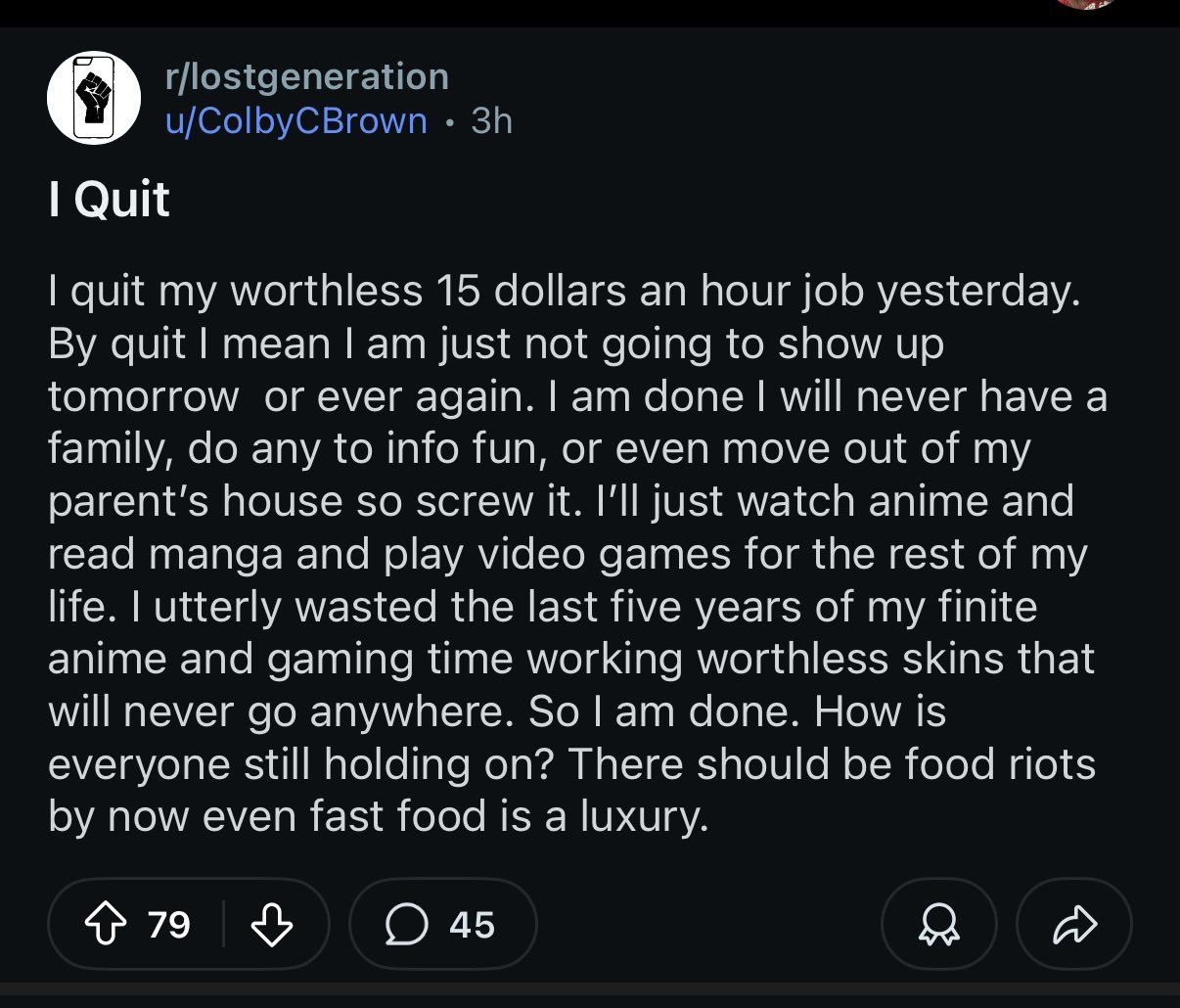Share the post using the arrow icon

pos(1073,924)
